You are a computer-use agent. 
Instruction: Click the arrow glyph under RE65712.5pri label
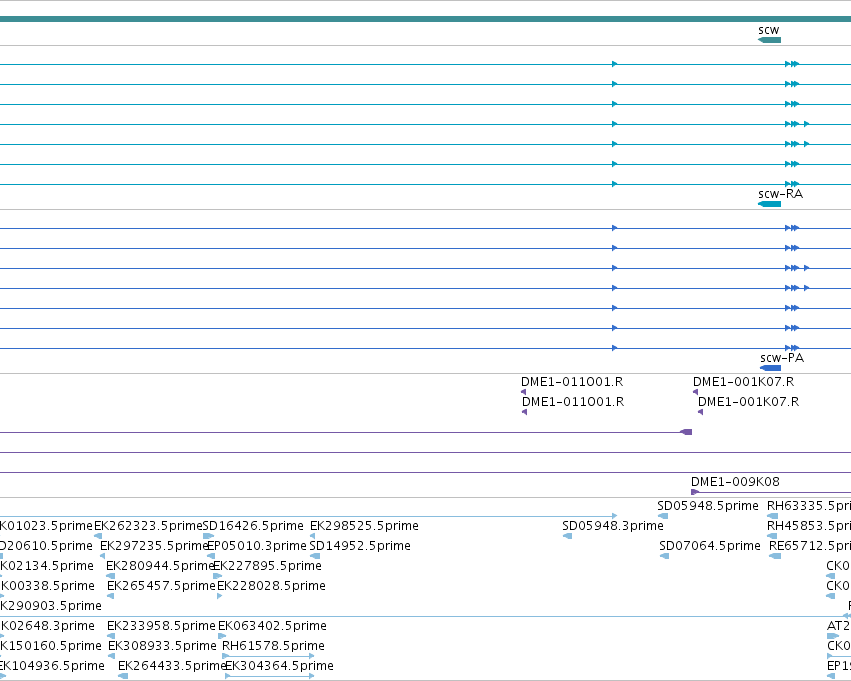[775, 556]
